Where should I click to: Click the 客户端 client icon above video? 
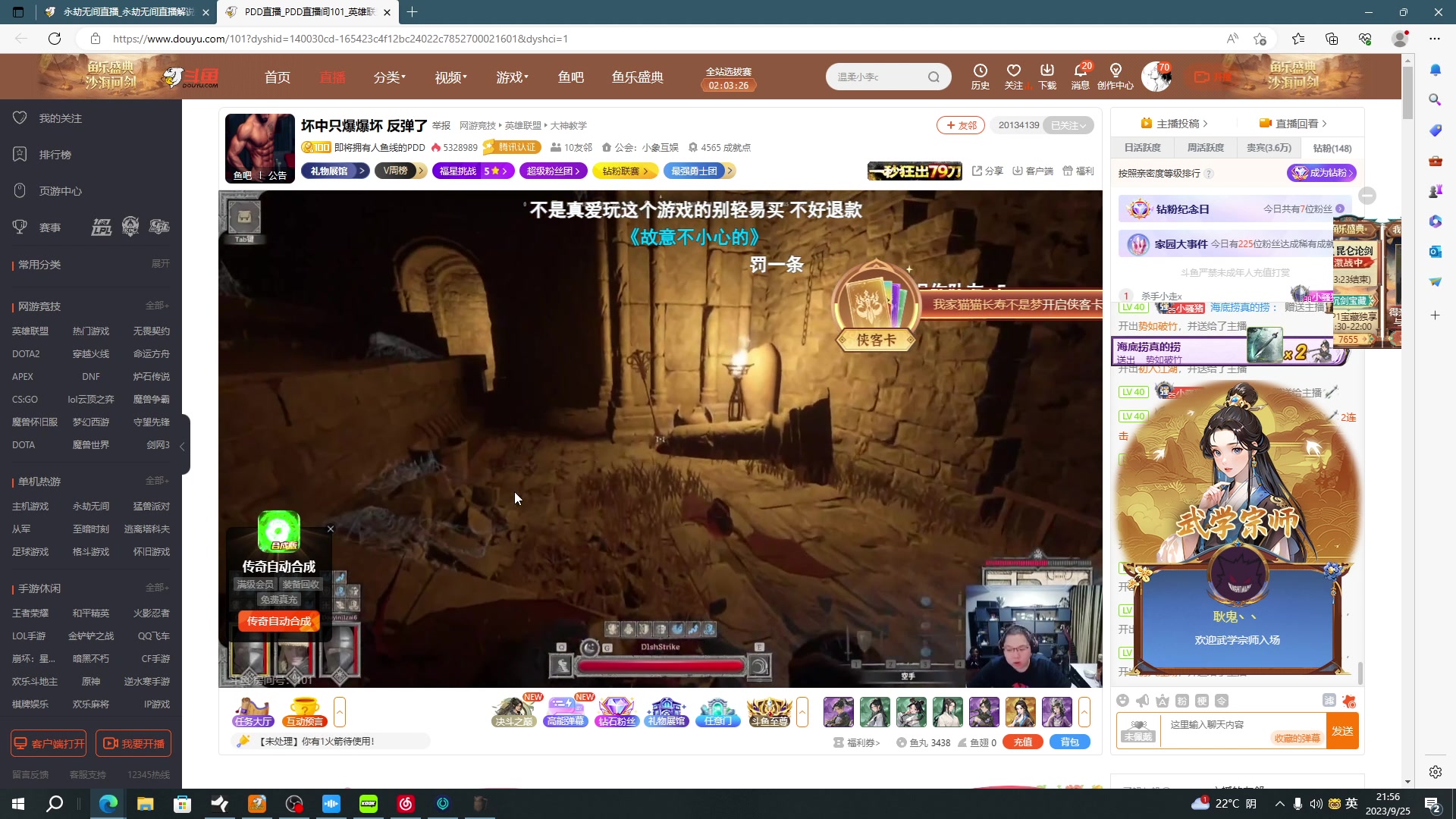(x=1033, y=171)
